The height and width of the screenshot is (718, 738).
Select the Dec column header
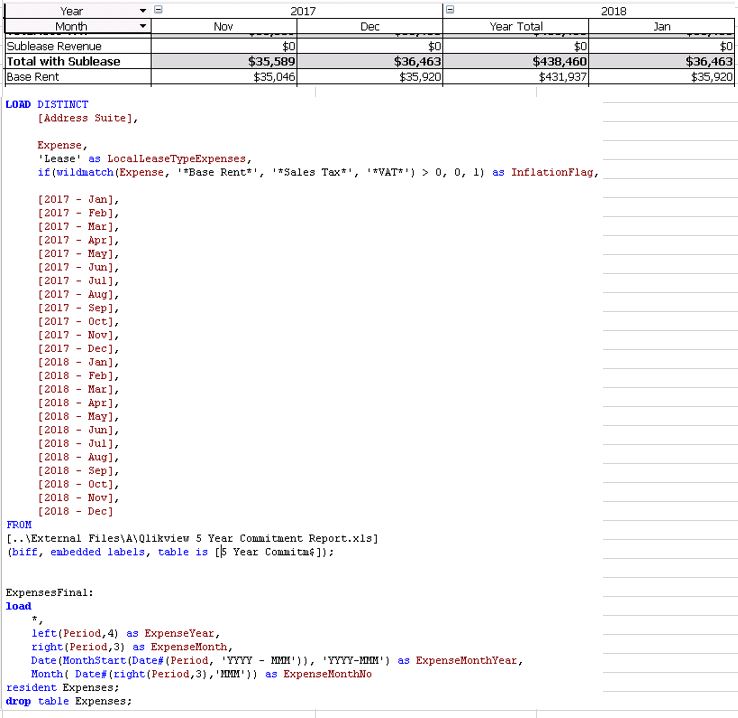tap(370, 27)
